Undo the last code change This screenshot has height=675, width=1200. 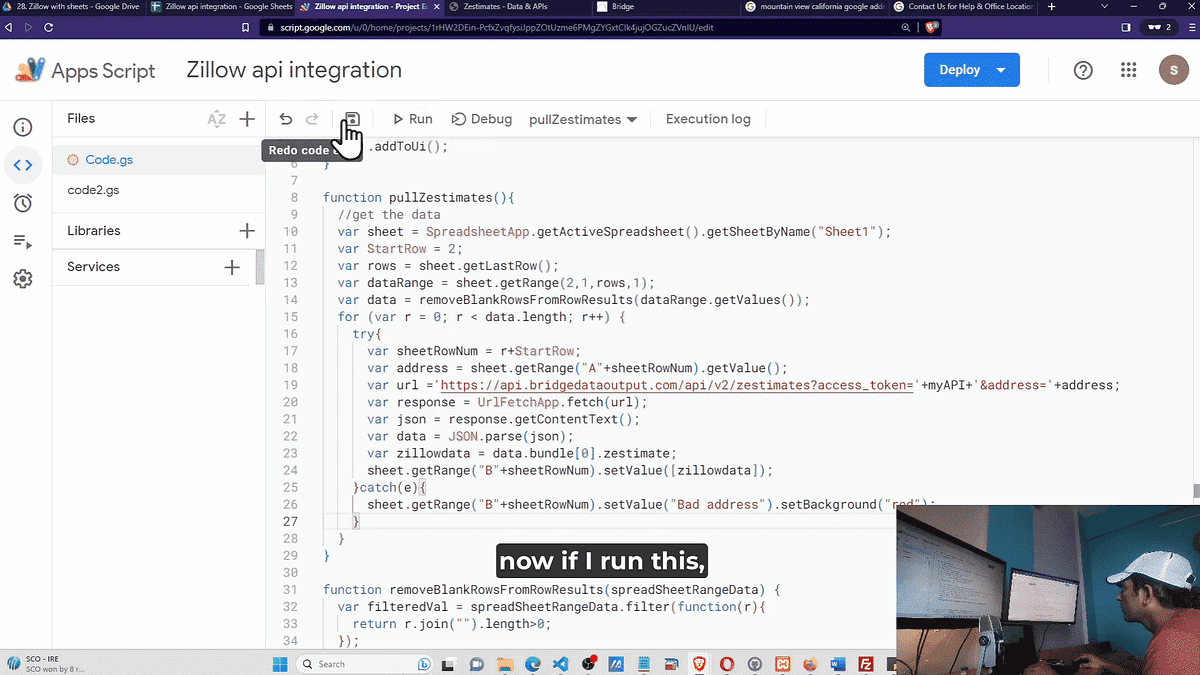point(286,119)
